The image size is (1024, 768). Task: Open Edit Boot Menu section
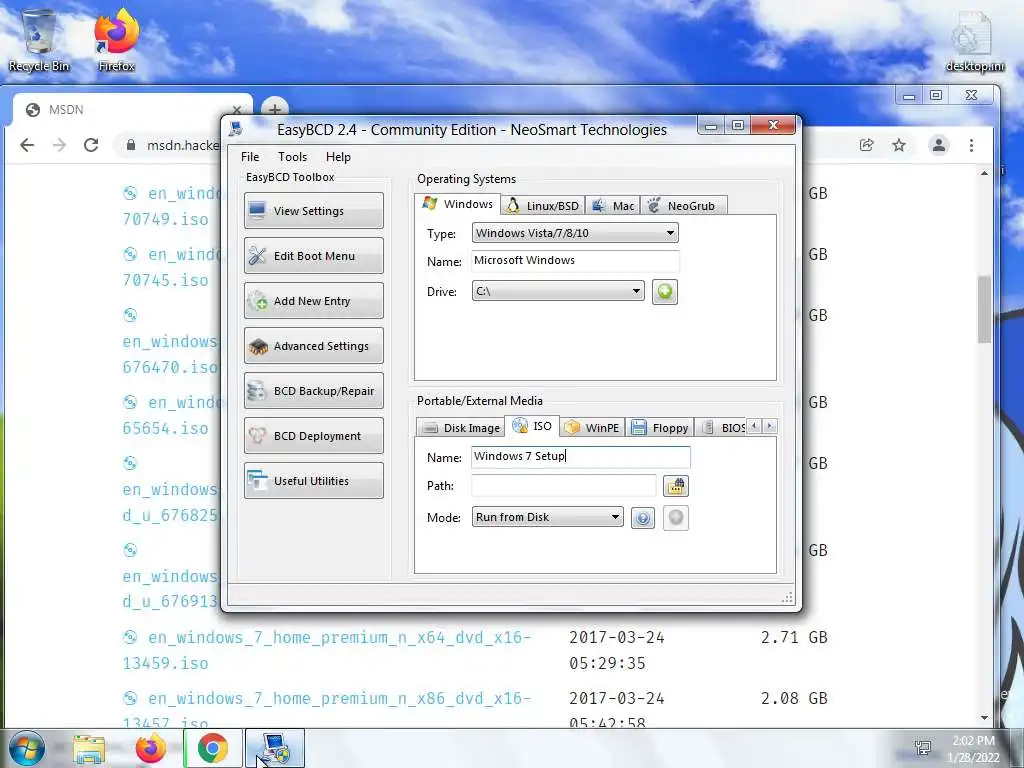click(313, 255)
